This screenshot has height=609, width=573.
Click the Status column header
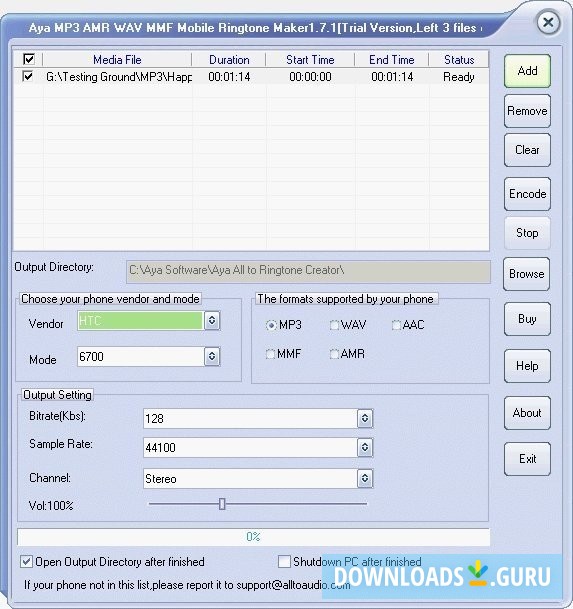click(459, 60)
